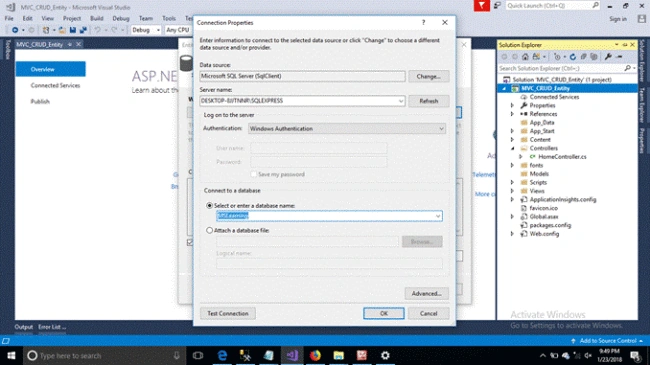Click the Windows Start button
The height and width of the screenshot is (365, 650).
pos(11,355)
